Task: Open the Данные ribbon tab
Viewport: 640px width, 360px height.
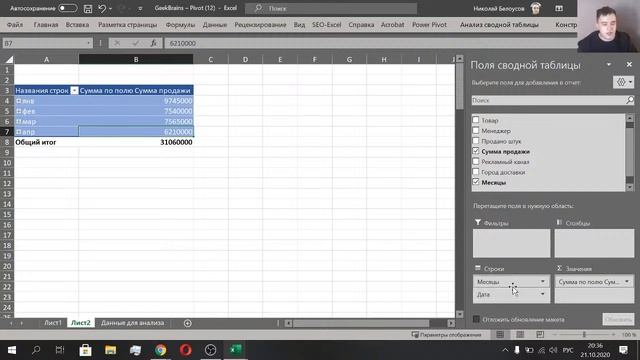Action: pyautogui.click(x=215, y=24)
